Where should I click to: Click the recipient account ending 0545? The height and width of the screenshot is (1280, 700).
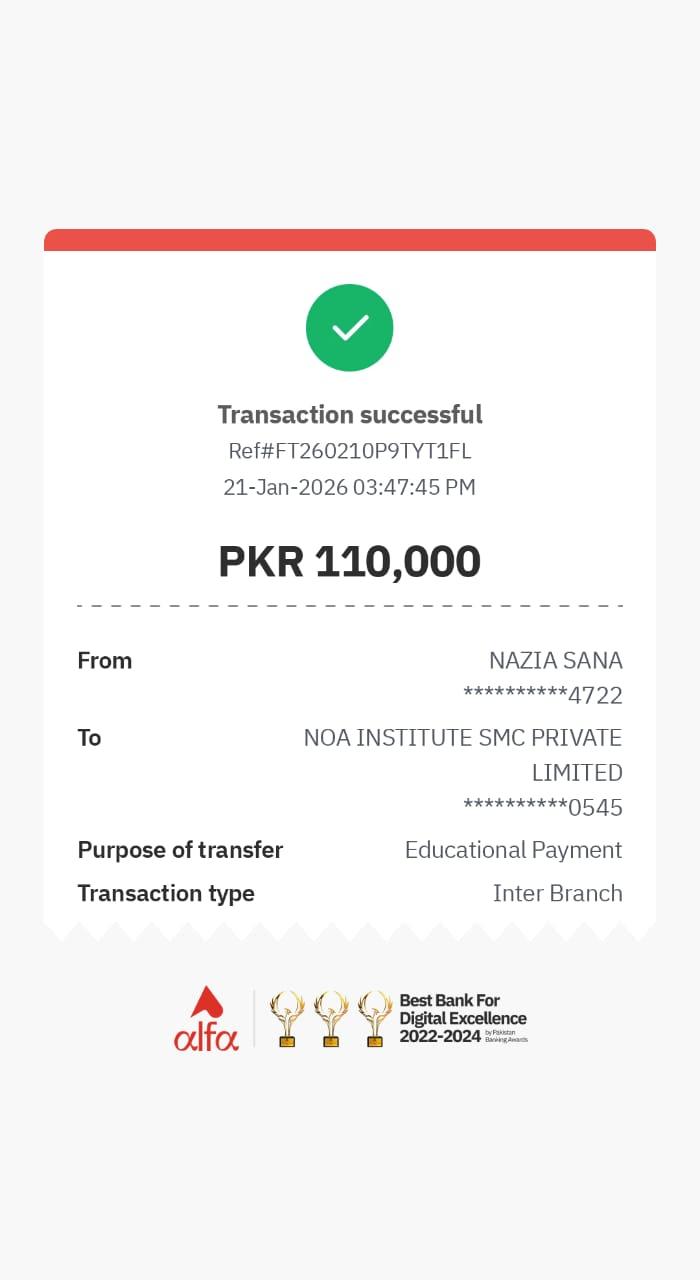pyautogui.click(x=543, y=807)
